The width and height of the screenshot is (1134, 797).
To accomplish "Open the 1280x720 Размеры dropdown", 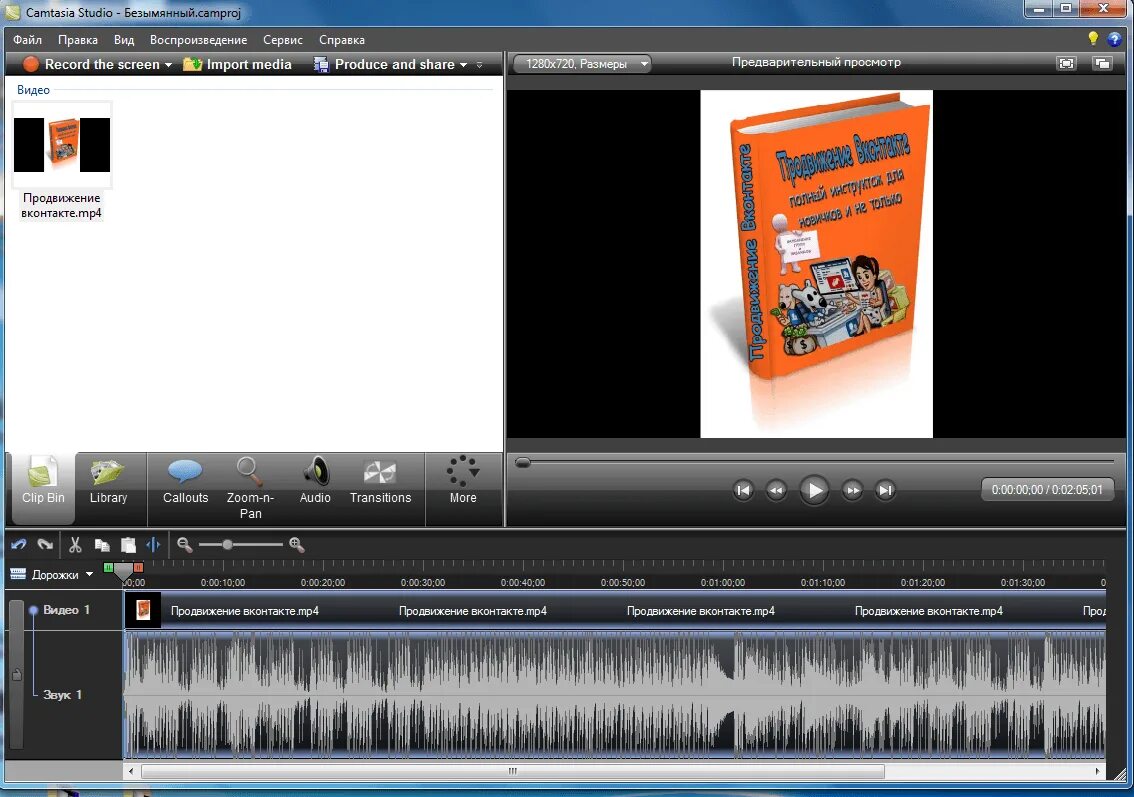I will click(582, 64).
